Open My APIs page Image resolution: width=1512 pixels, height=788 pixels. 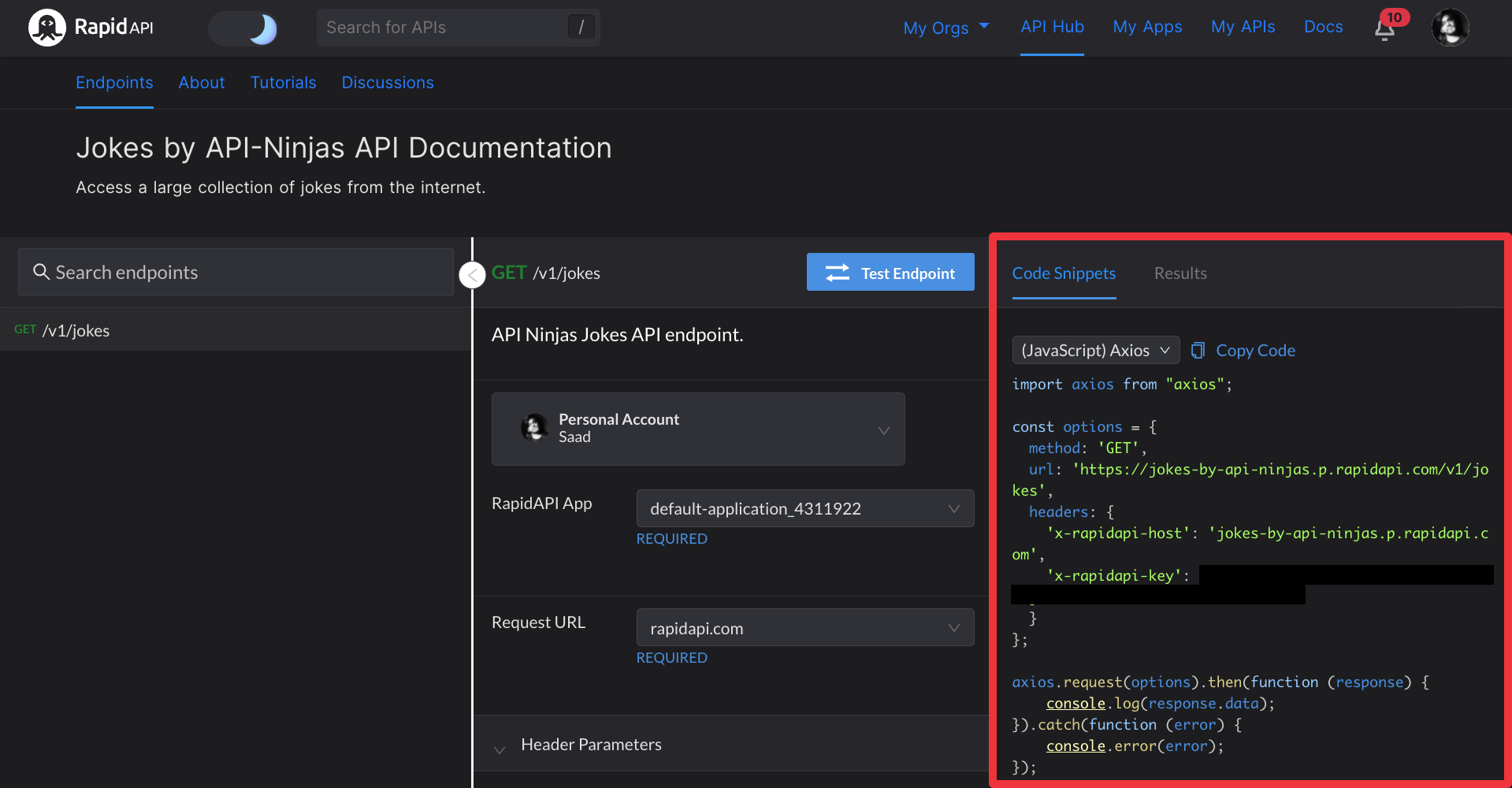(x=1243, y=27)
